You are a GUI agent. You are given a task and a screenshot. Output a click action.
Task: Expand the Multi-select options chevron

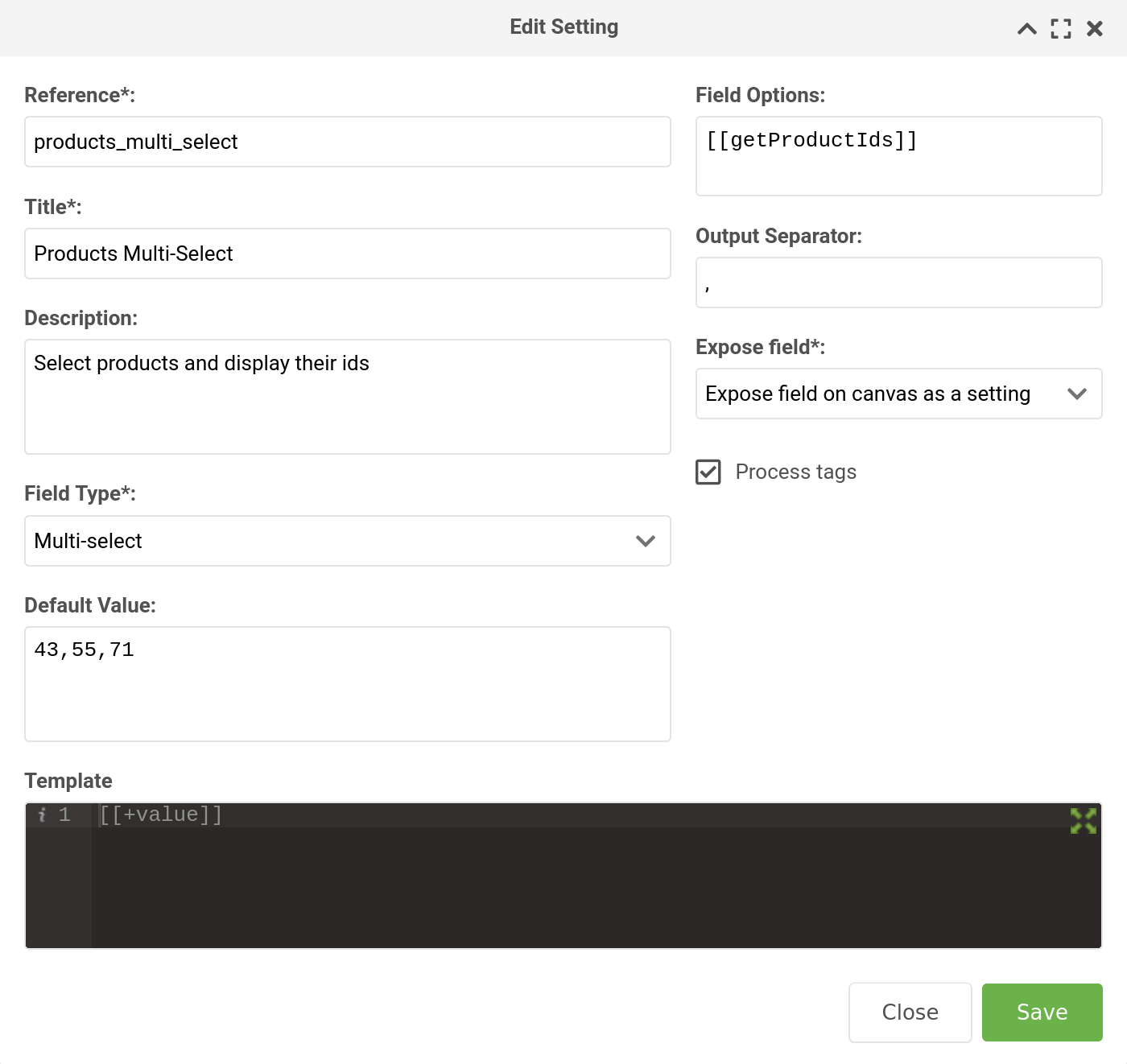click(x=644, y=541)
